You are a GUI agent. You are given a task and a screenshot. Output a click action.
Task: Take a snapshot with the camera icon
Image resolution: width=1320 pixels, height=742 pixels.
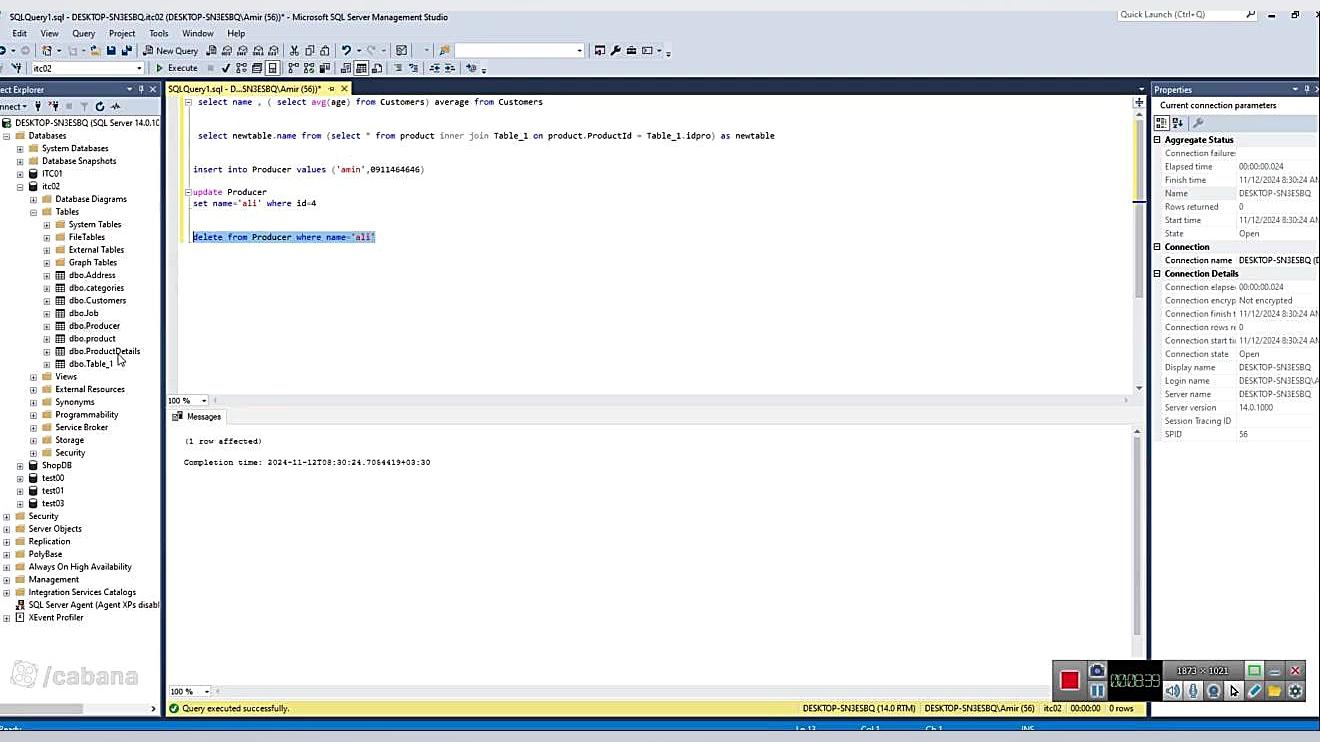coord(1097,670)
